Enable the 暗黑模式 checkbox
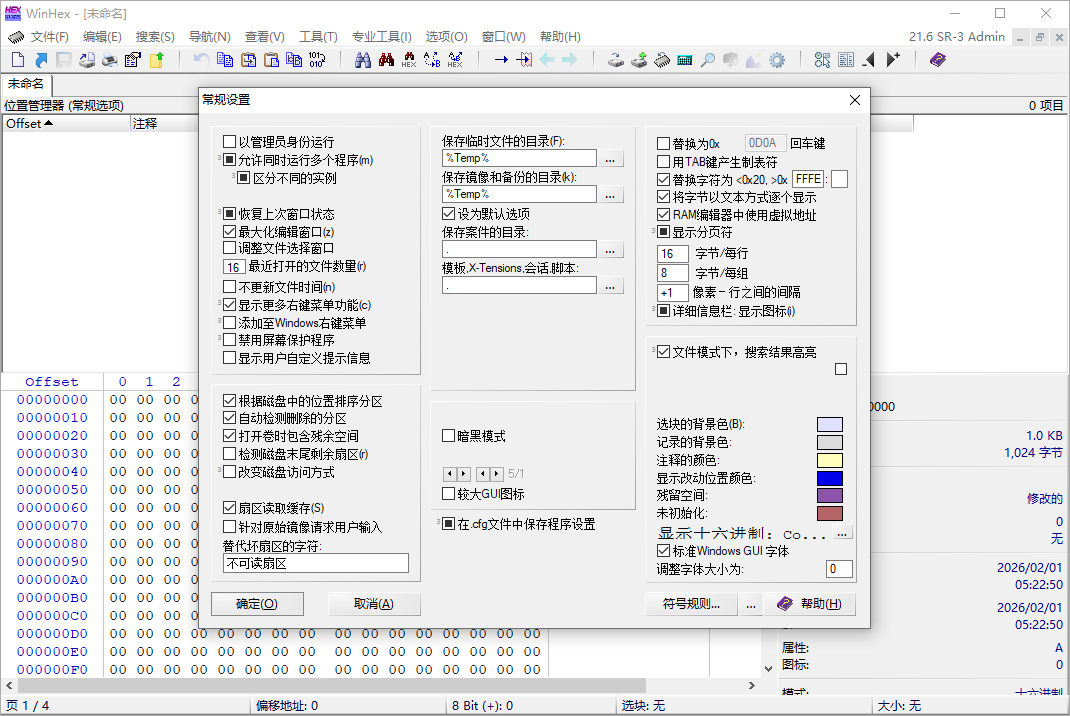This screenshot has height=716, width=1070. tap(448, 433)
